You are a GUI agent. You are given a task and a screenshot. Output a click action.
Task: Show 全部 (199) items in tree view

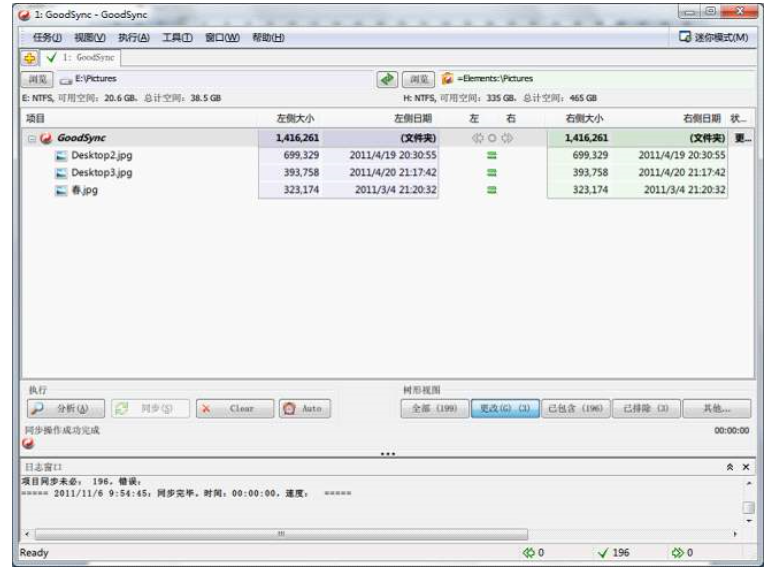click(435, 408)
